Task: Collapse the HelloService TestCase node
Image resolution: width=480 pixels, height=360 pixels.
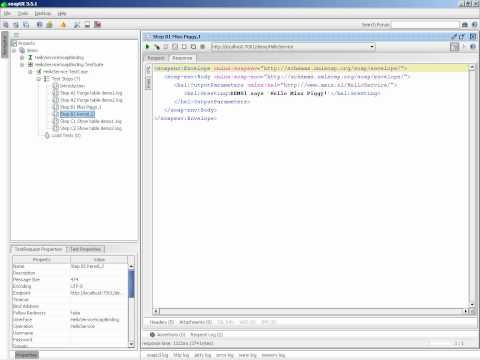Action: pos(30,71)
